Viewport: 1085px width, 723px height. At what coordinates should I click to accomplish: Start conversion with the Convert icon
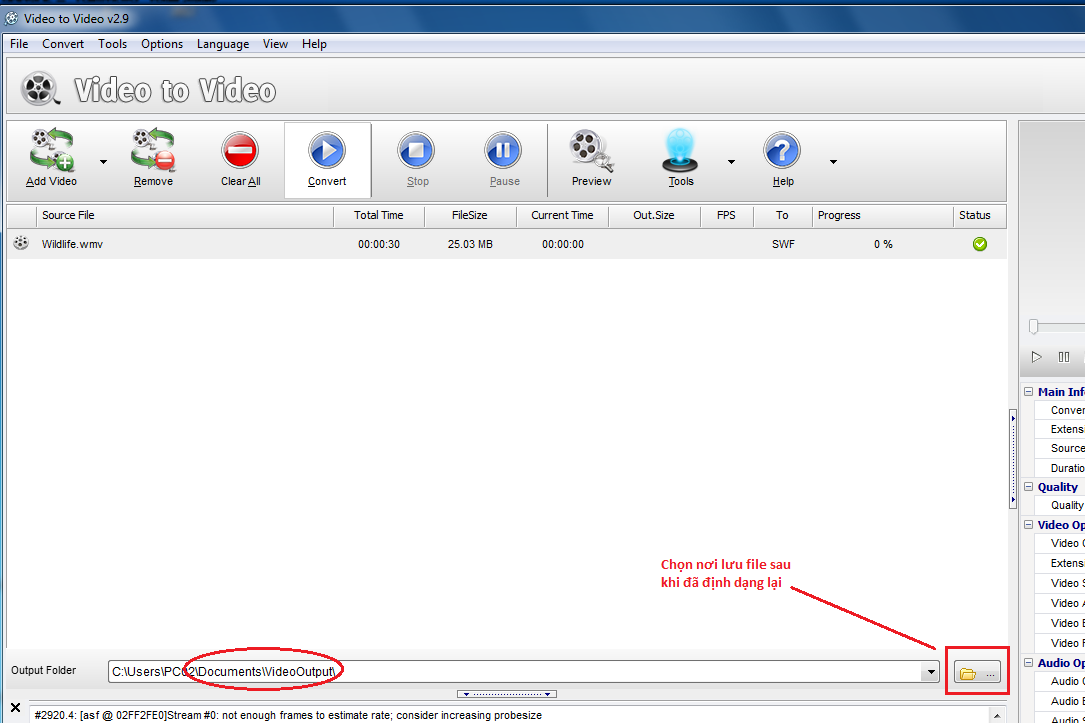pos(327,152)
